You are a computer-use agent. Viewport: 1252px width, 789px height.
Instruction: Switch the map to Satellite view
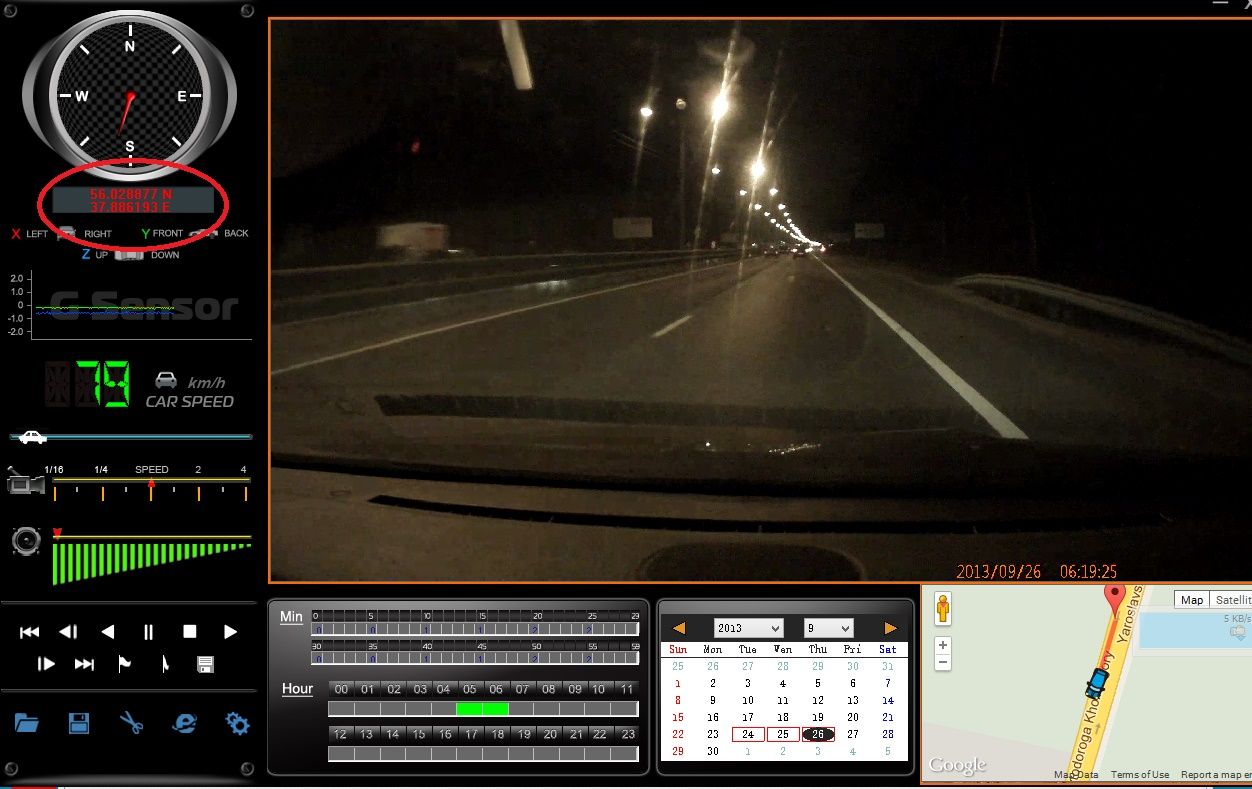[1231, 600]
